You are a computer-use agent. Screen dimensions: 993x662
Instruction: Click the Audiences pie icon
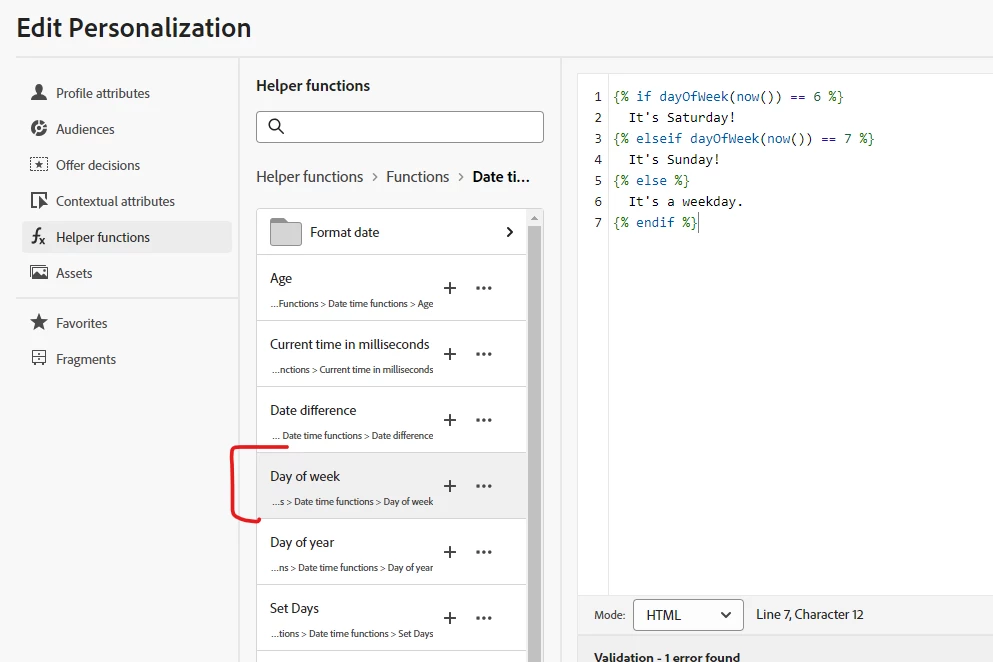[x=39, y=129]
